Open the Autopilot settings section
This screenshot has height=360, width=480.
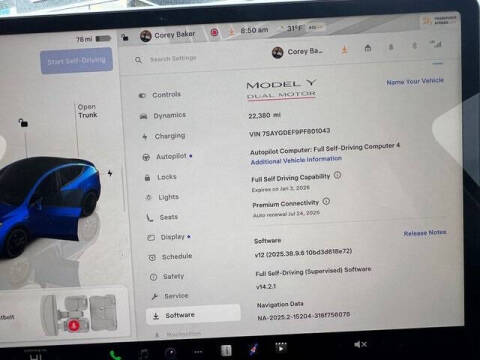(x=167, y=156)
